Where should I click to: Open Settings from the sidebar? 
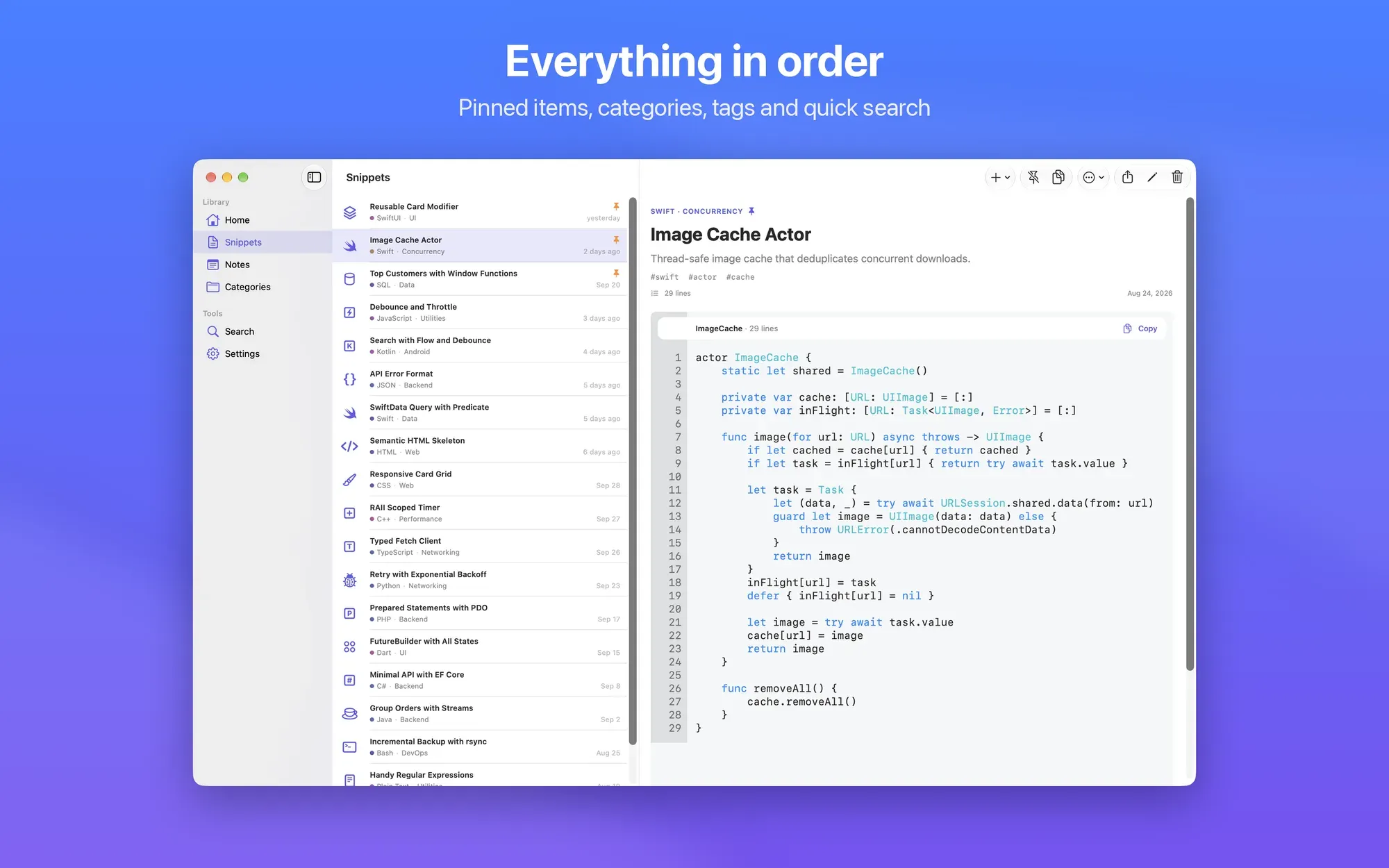263,353
